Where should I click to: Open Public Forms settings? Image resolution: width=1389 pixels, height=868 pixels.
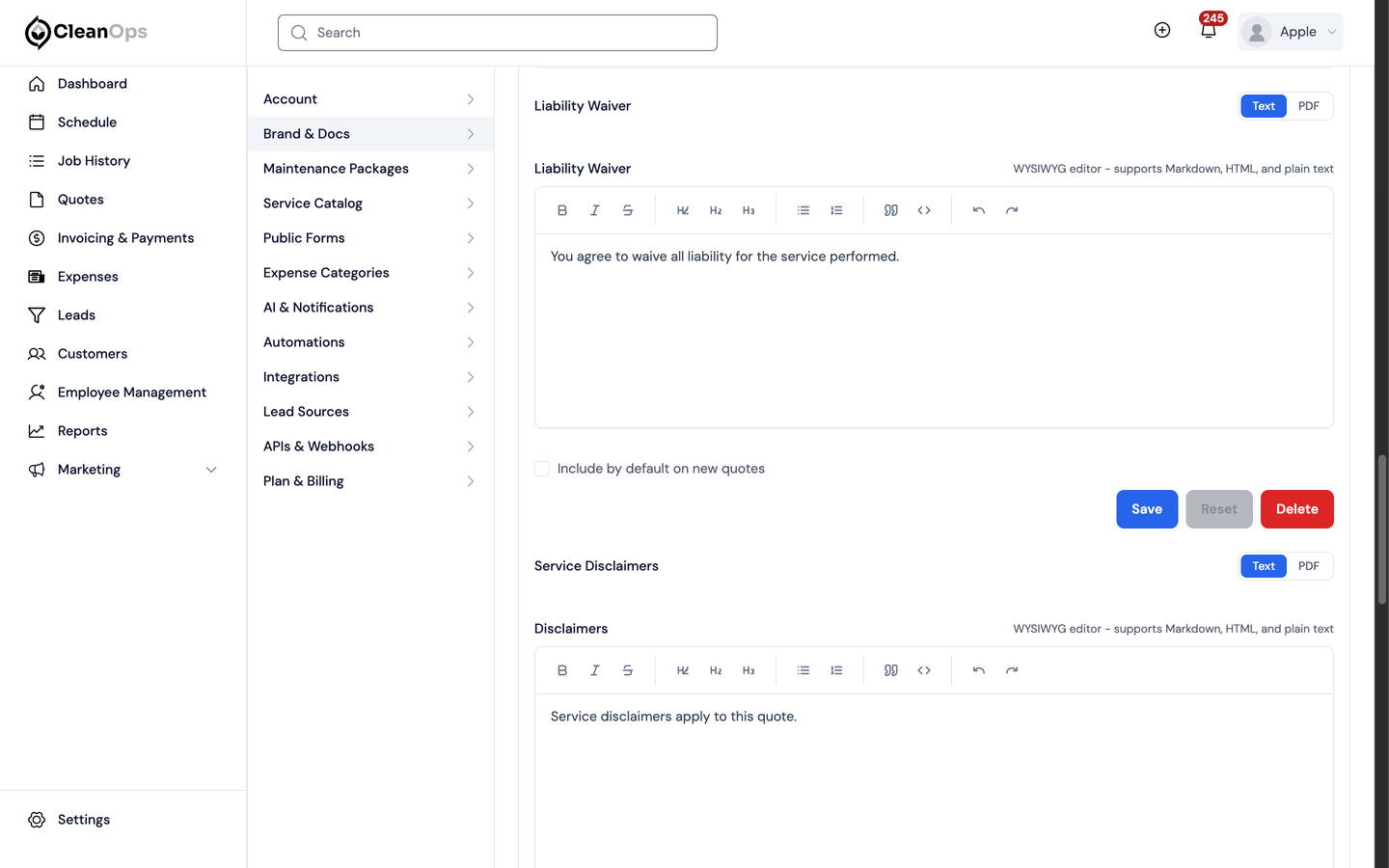(x=370, y=238)
